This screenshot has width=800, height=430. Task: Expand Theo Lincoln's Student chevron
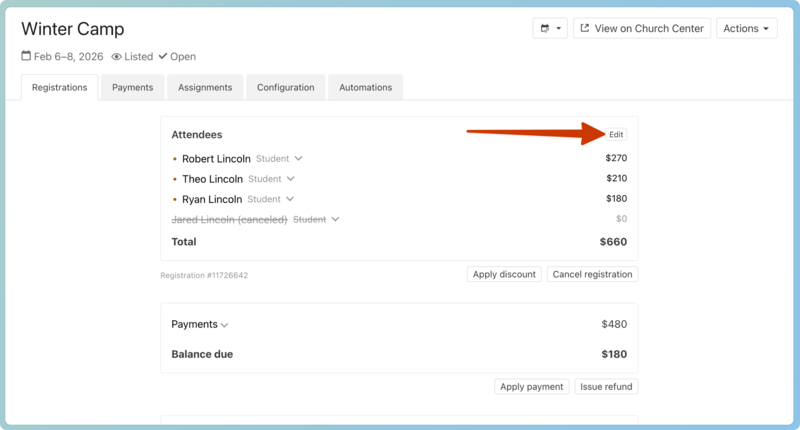tap(291, 179)
